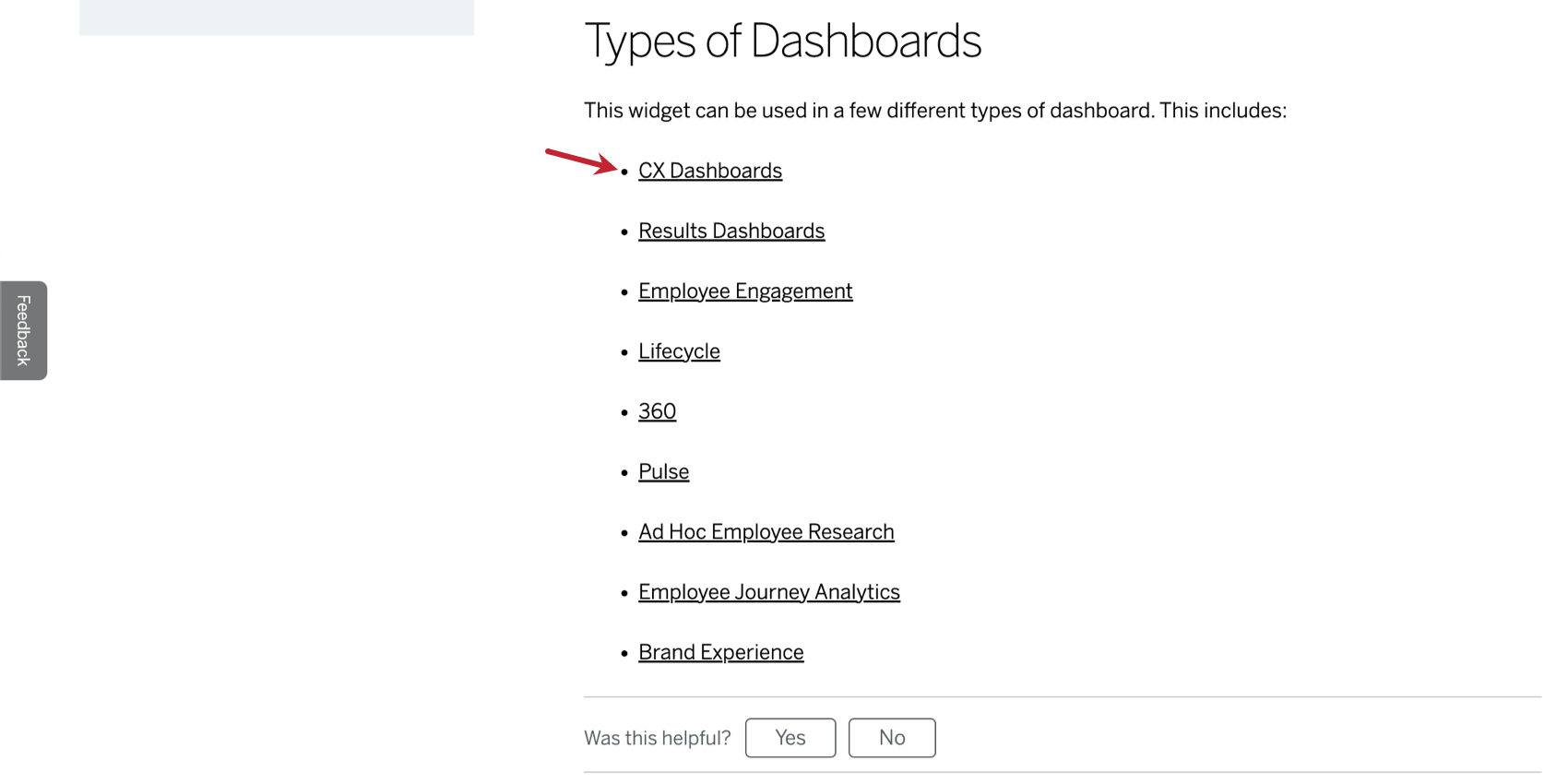Open the Lifecycle article link

pos(678,351)
